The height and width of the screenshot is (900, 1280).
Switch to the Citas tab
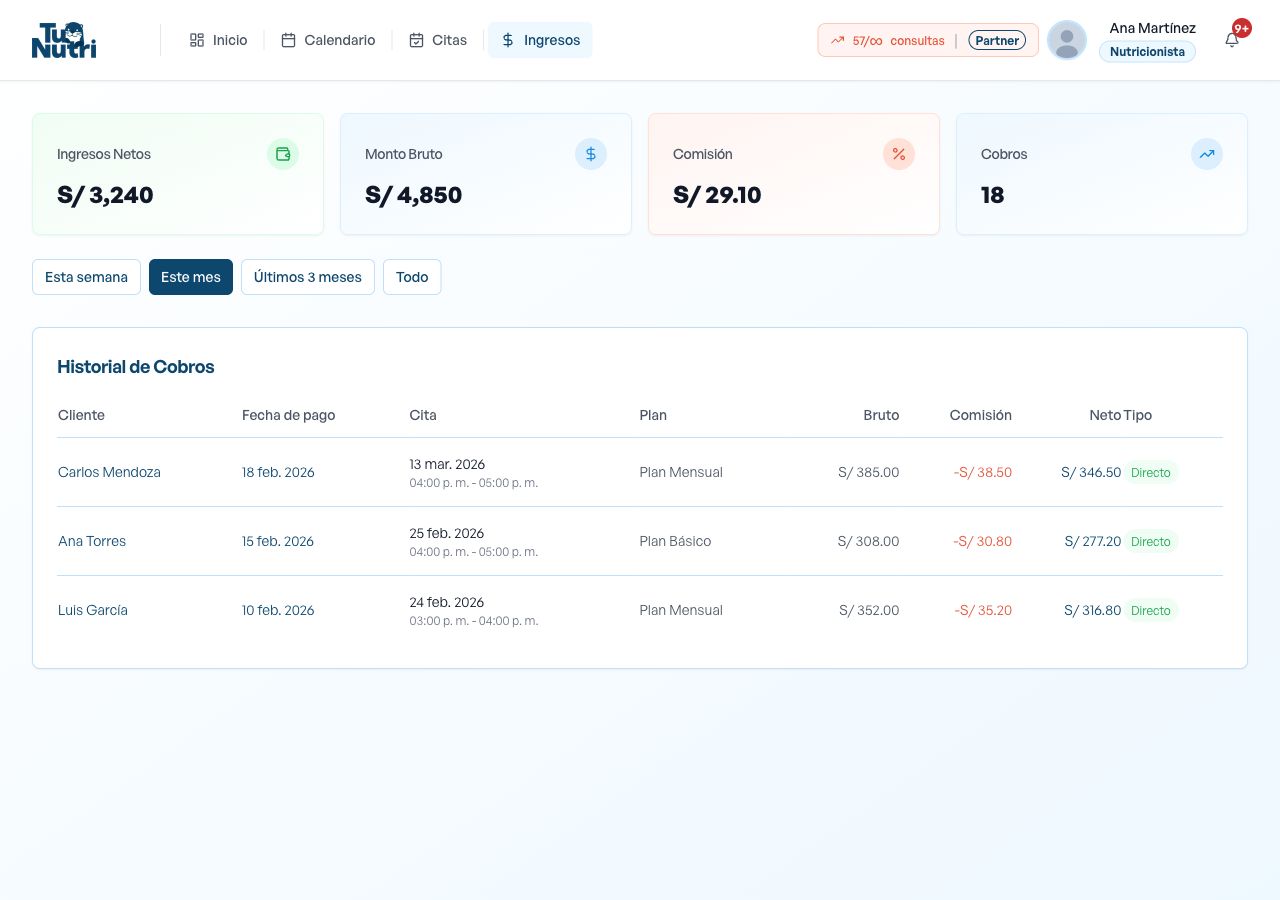point(438,40)
